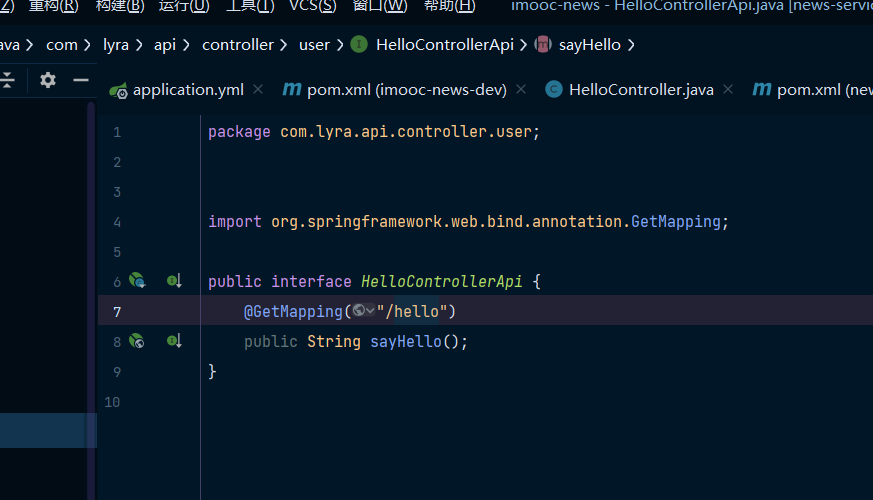This screenshot has width=873, height=500.
Task: Click implementations gutter icon on line 8
Action: tap(174, 341)
